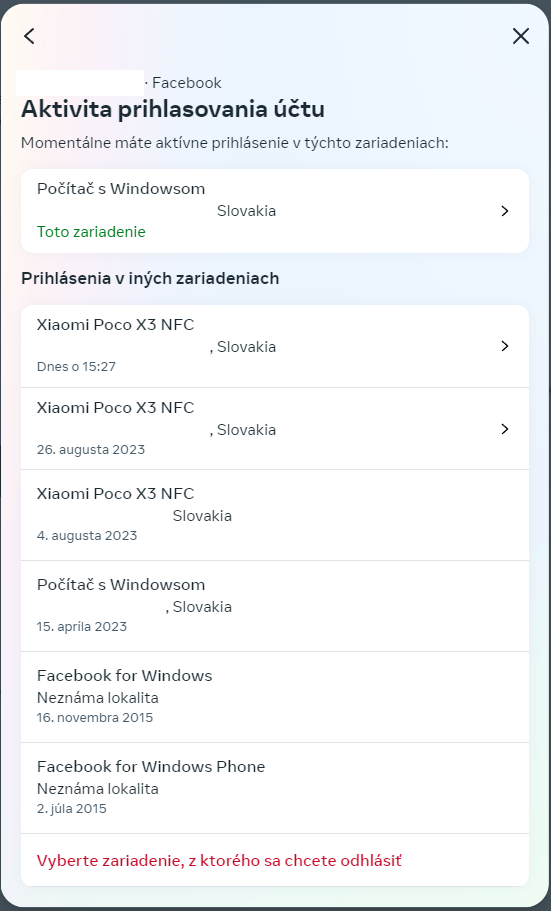
Task: Go back using the left arrow icon
Action: point(30,36)
